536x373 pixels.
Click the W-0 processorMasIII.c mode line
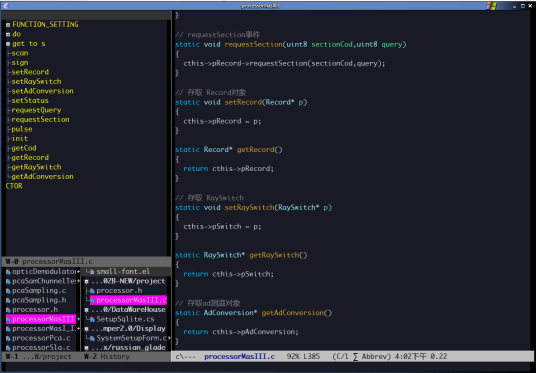coord(86,262)
